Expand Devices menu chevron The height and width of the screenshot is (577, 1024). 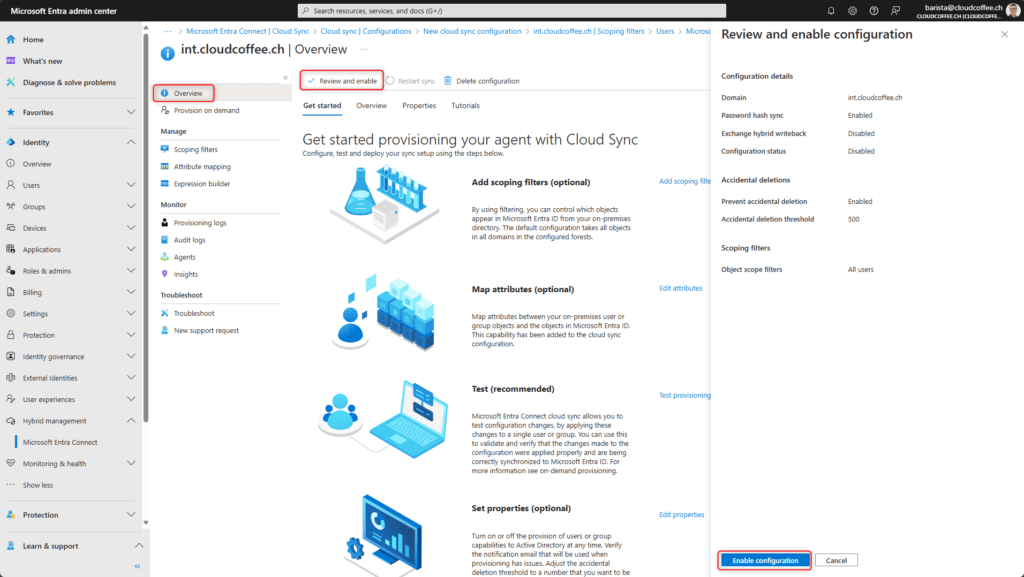coord(131,228)
